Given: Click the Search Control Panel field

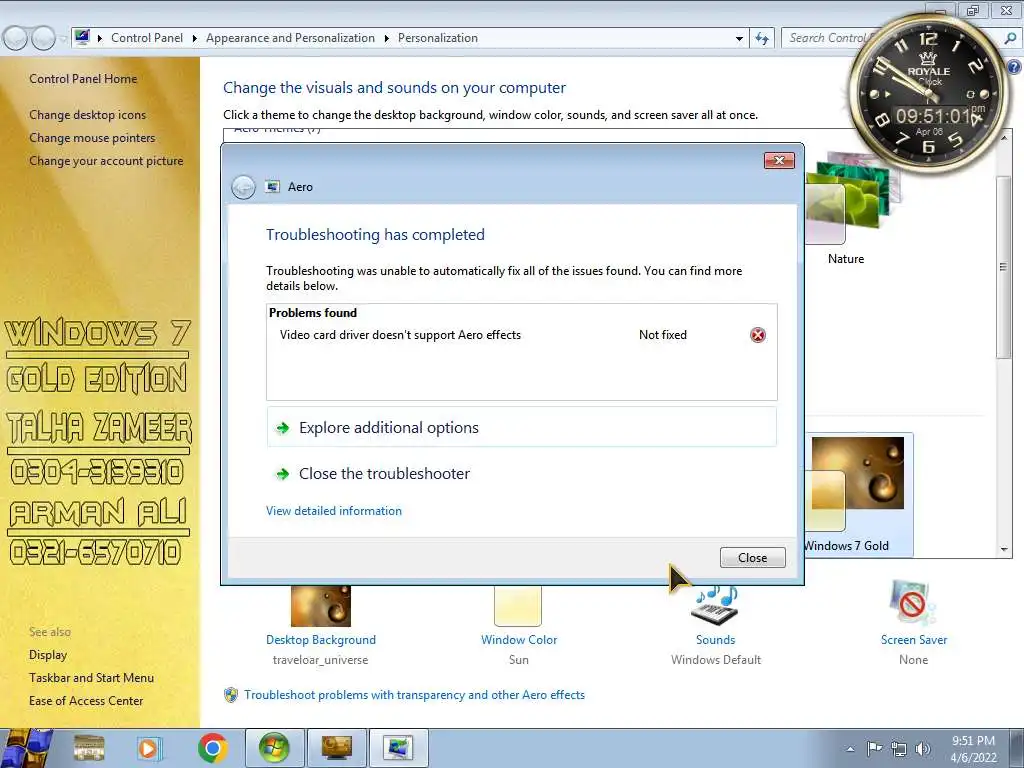Looking at the screenshot, I should pyautogui.click(x=825, y=38).
